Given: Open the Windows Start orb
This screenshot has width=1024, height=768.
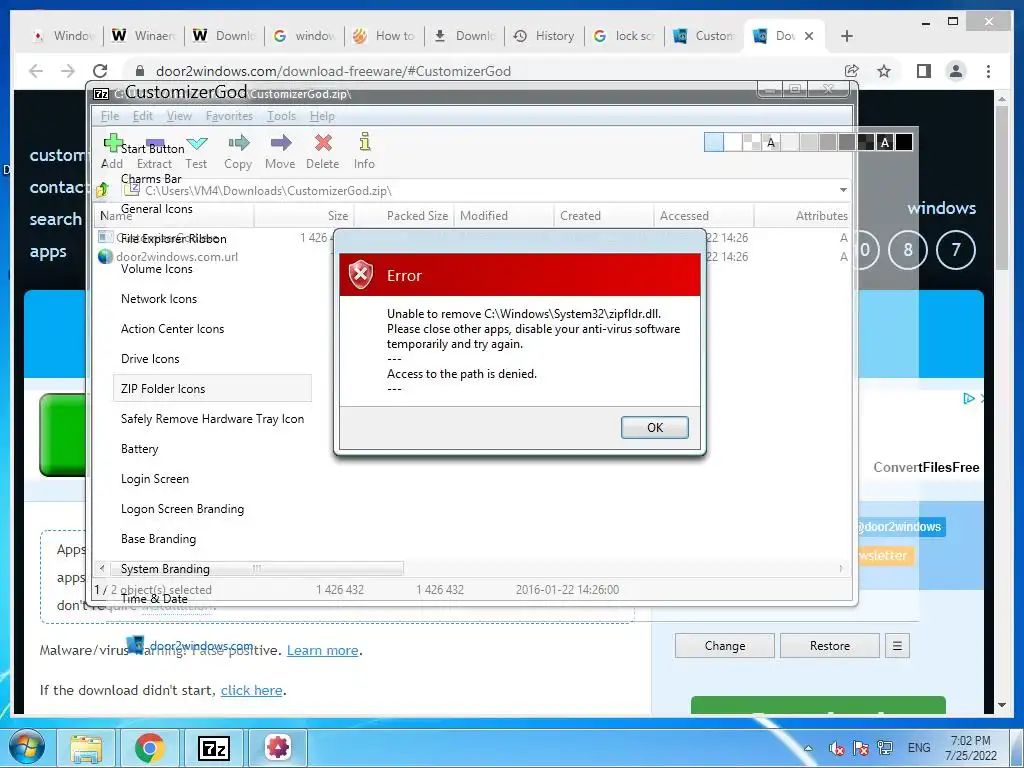Looking at the screenshot, I should (x=27, y=747).
